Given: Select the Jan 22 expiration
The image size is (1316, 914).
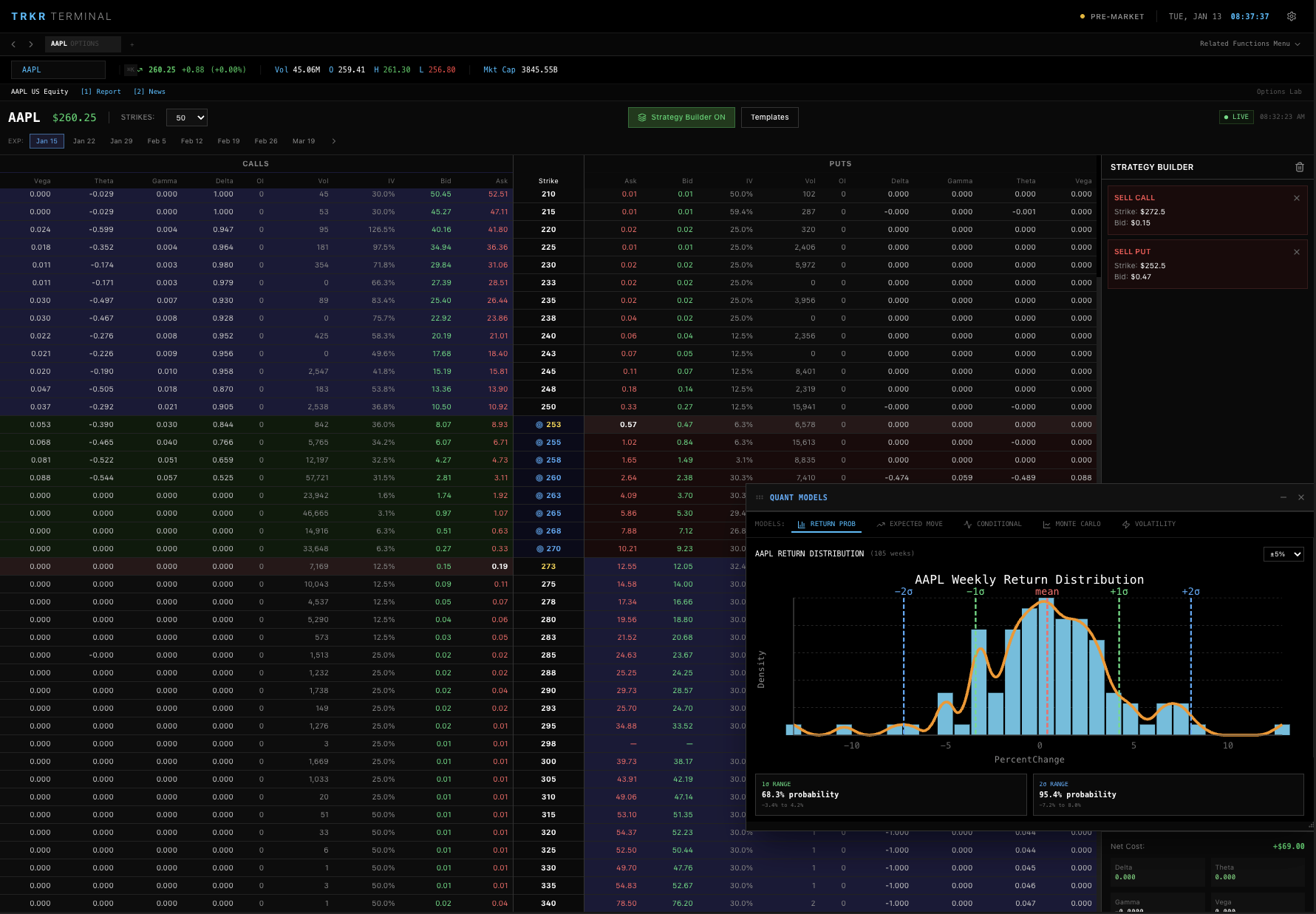Looking at the screenshot, I should pos(83,141).
